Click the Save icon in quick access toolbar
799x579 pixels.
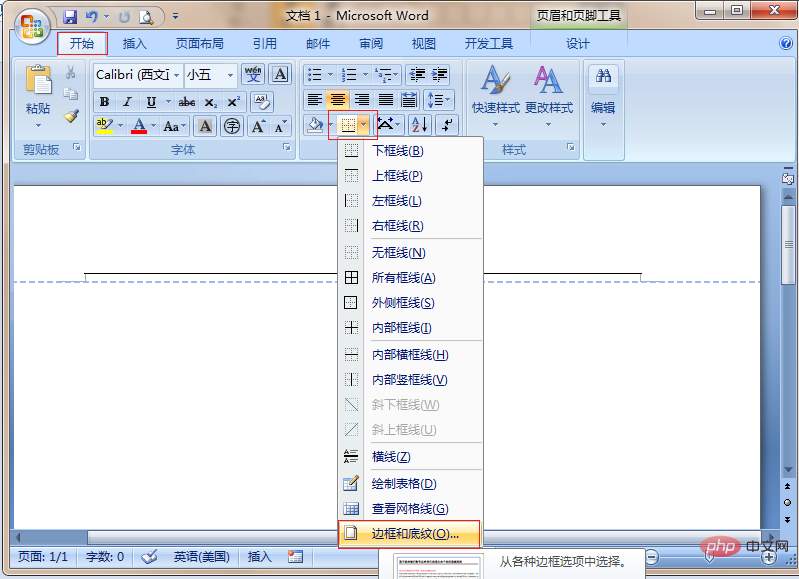point(70,16)
